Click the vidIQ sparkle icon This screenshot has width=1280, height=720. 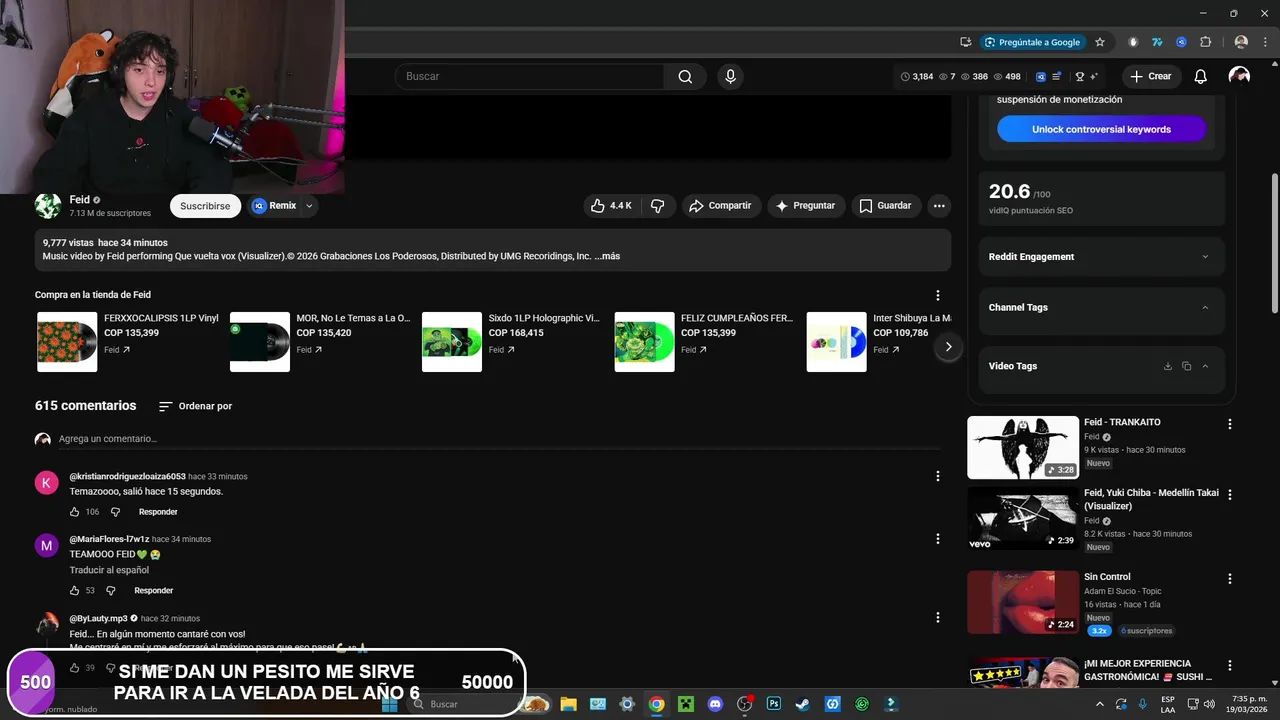[1094, 76]
